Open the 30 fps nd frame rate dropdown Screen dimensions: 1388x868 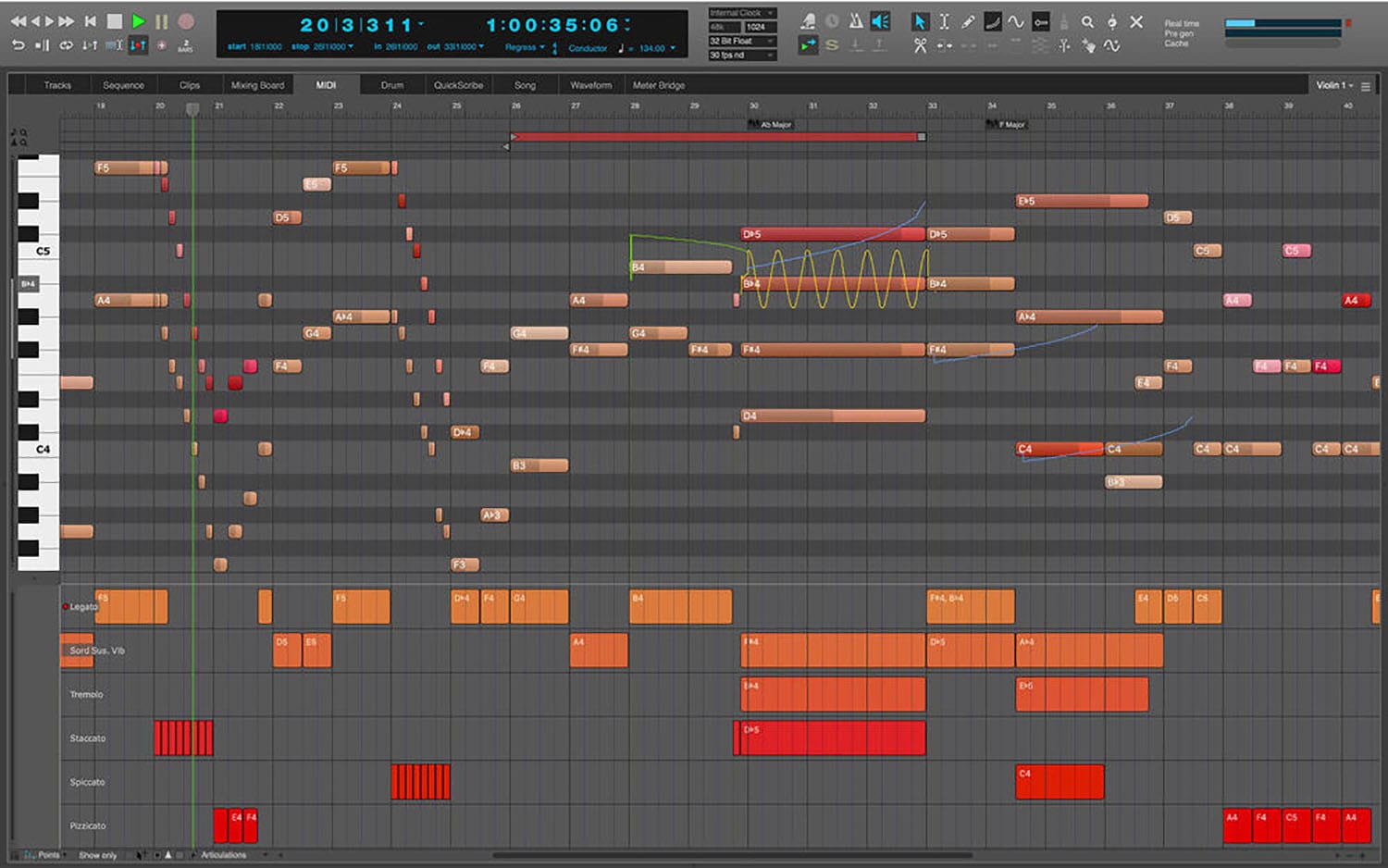(742, 55)
